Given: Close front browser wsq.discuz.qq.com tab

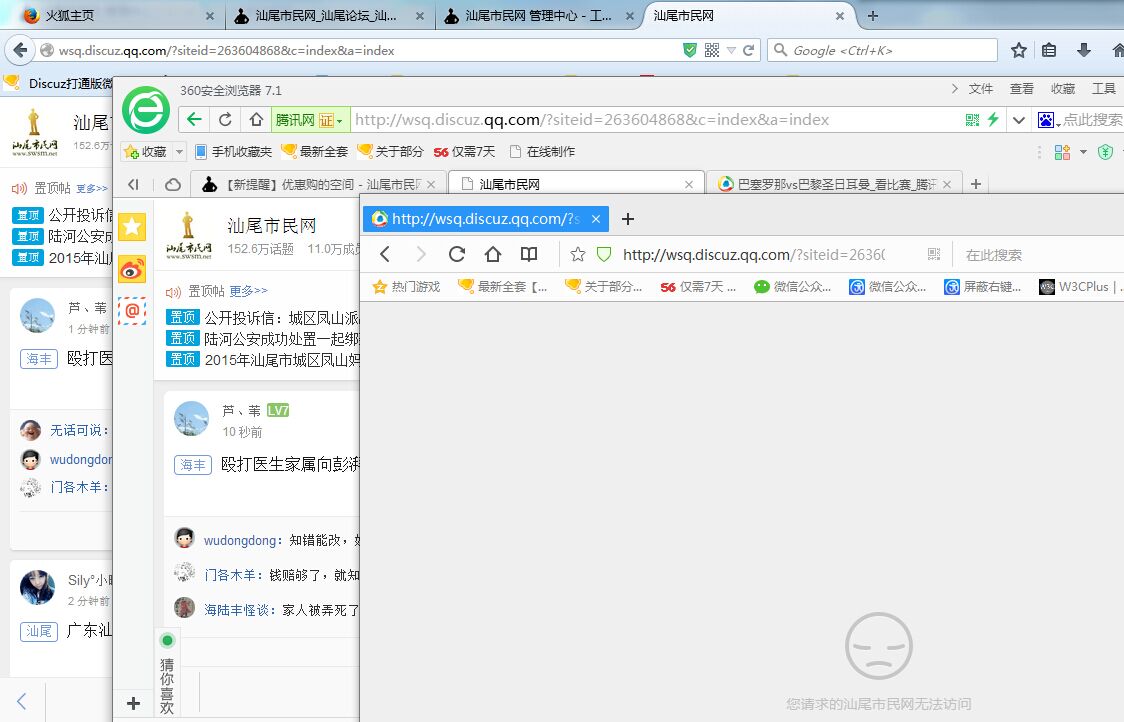Looking at the screenshot, I should (x=596, y=219).
